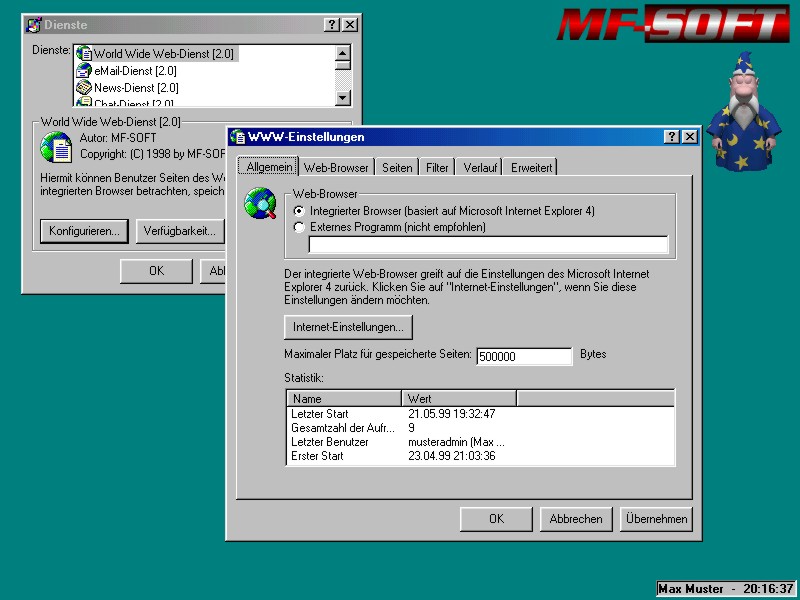Open the Erweitert tab
The image size is (800, 600).
(531, 168)
